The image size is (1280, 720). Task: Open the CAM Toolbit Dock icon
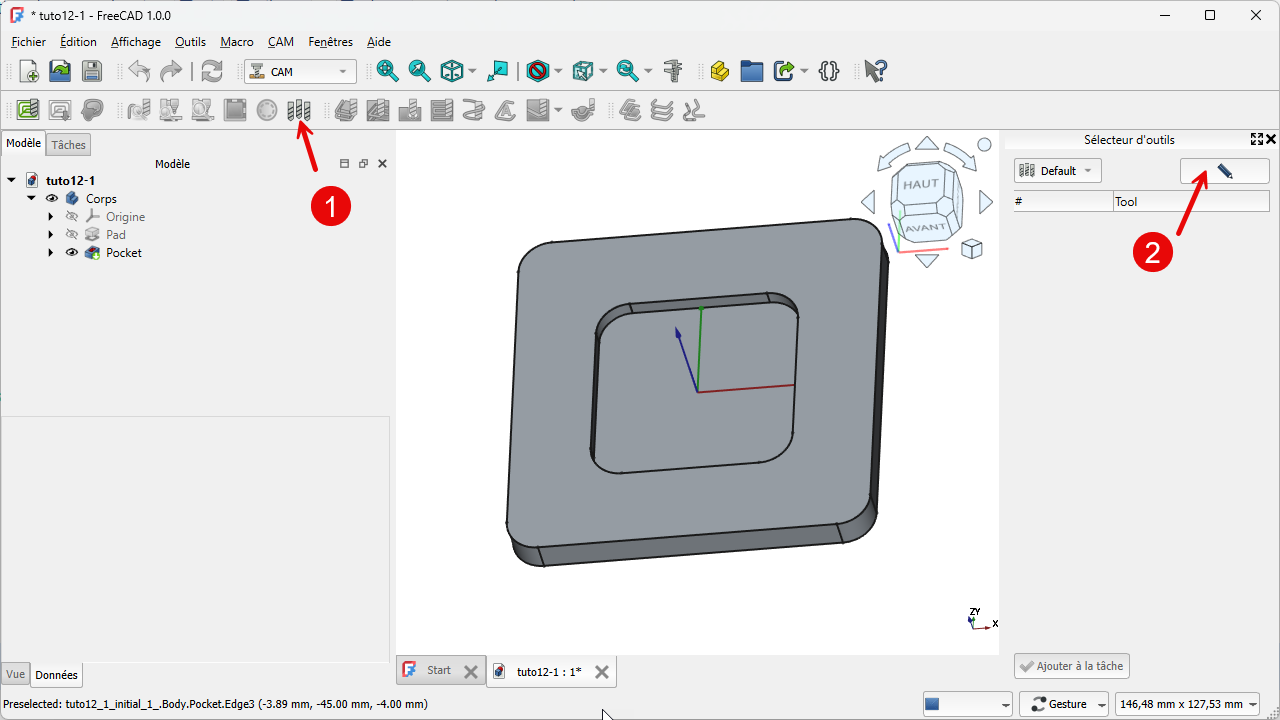(299, 110)
